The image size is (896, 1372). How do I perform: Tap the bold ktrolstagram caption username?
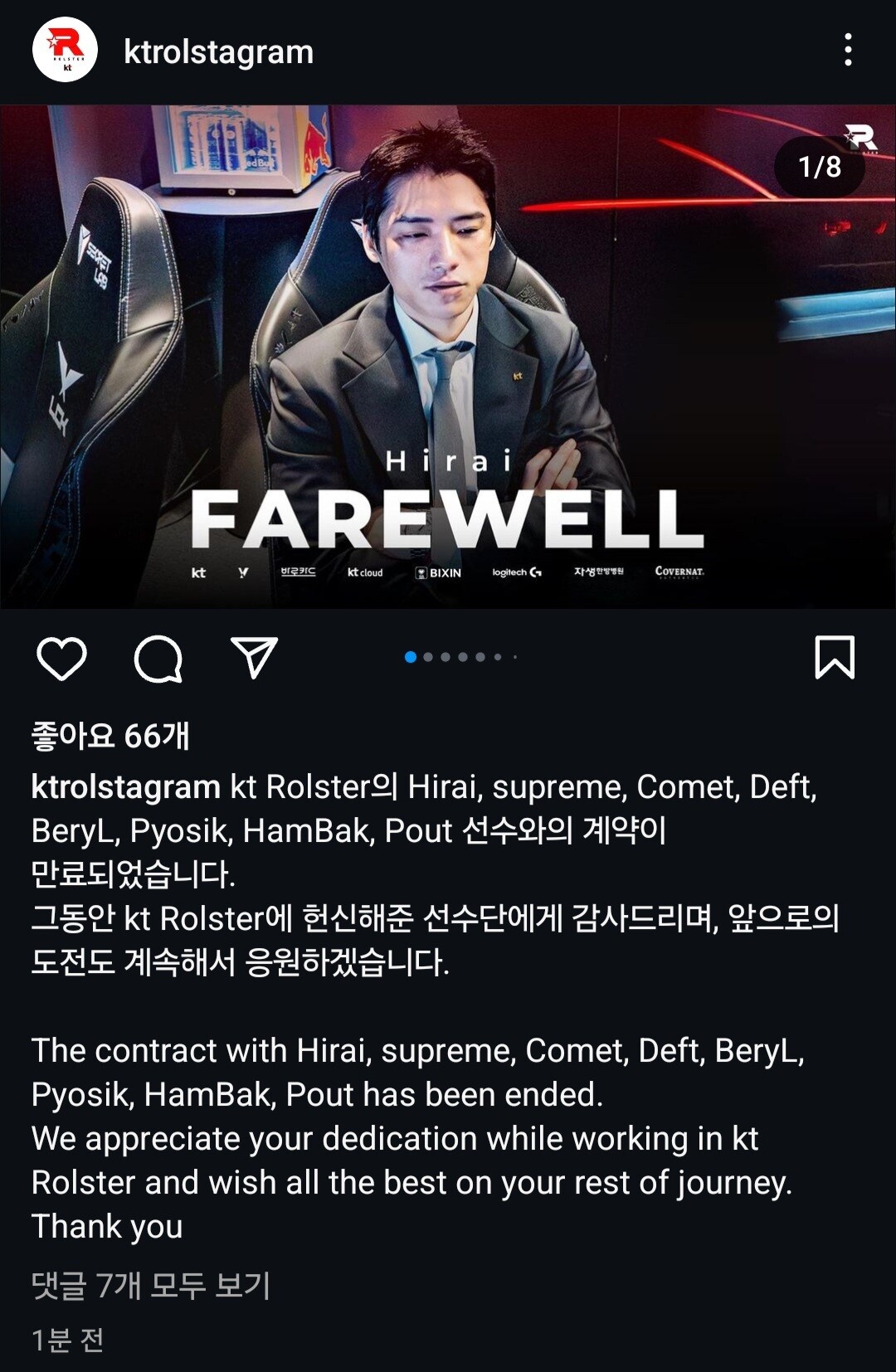click(x=125, y=787)
